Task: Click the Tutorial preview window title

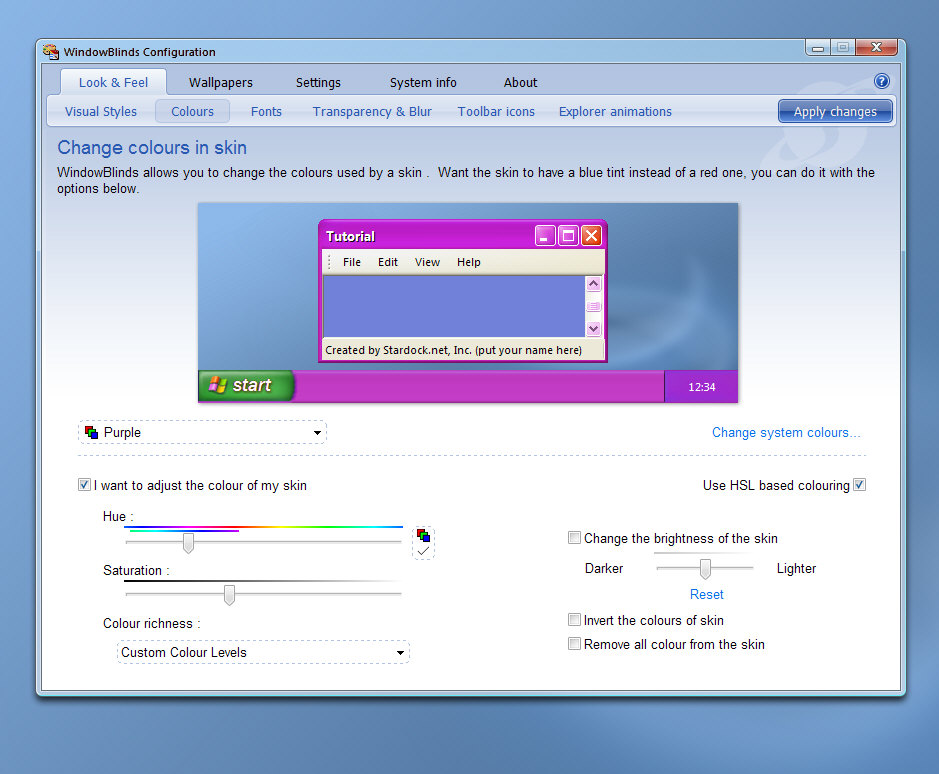Action: (x=350, y=236)
